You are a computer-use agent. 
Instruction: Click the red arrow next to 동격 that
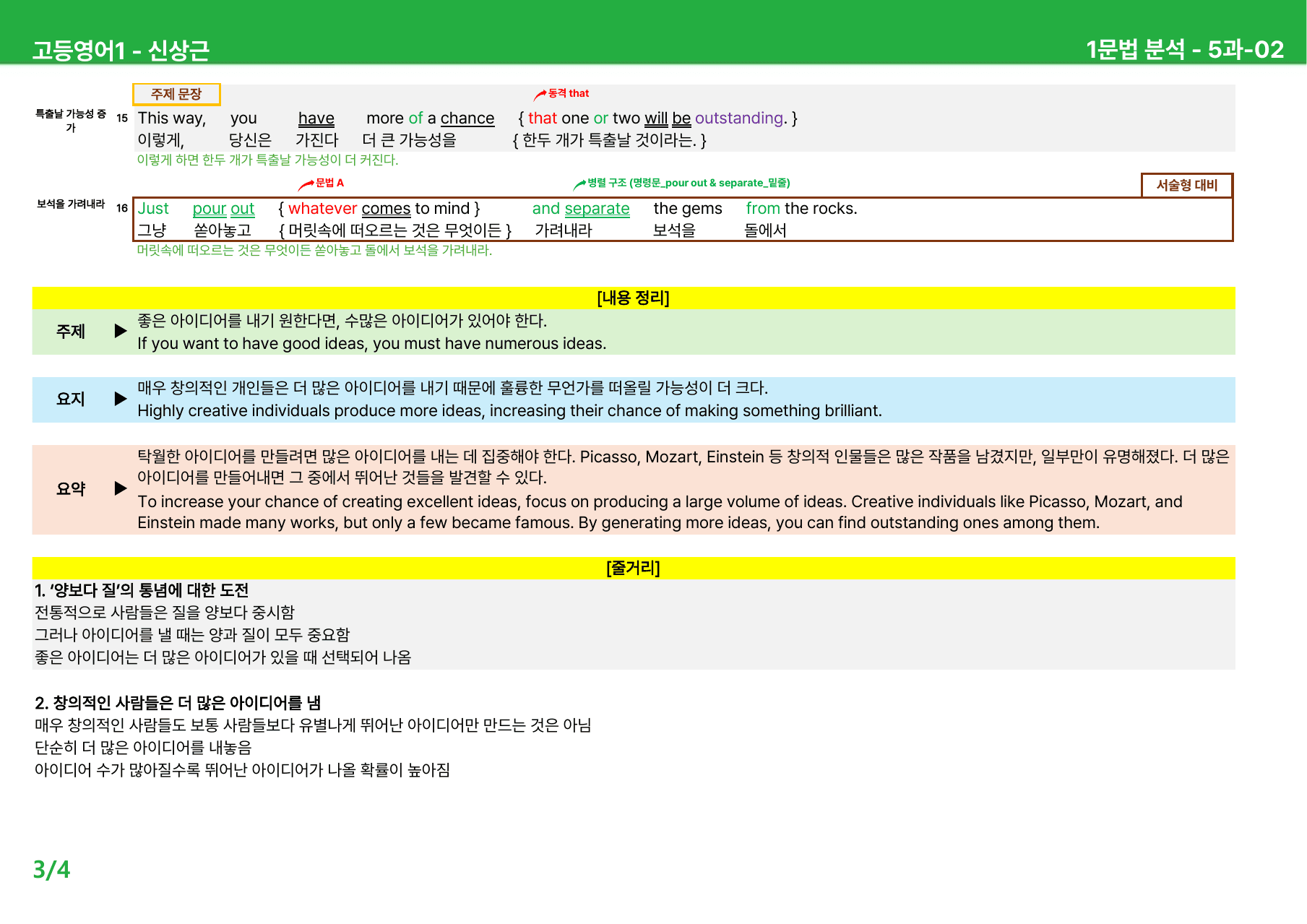click(x=540, y=95)
